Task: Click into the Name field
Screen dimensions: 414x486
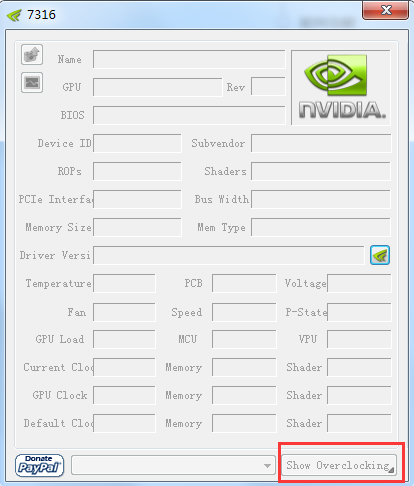Action: pyautogui.click(x=189, y=59)
